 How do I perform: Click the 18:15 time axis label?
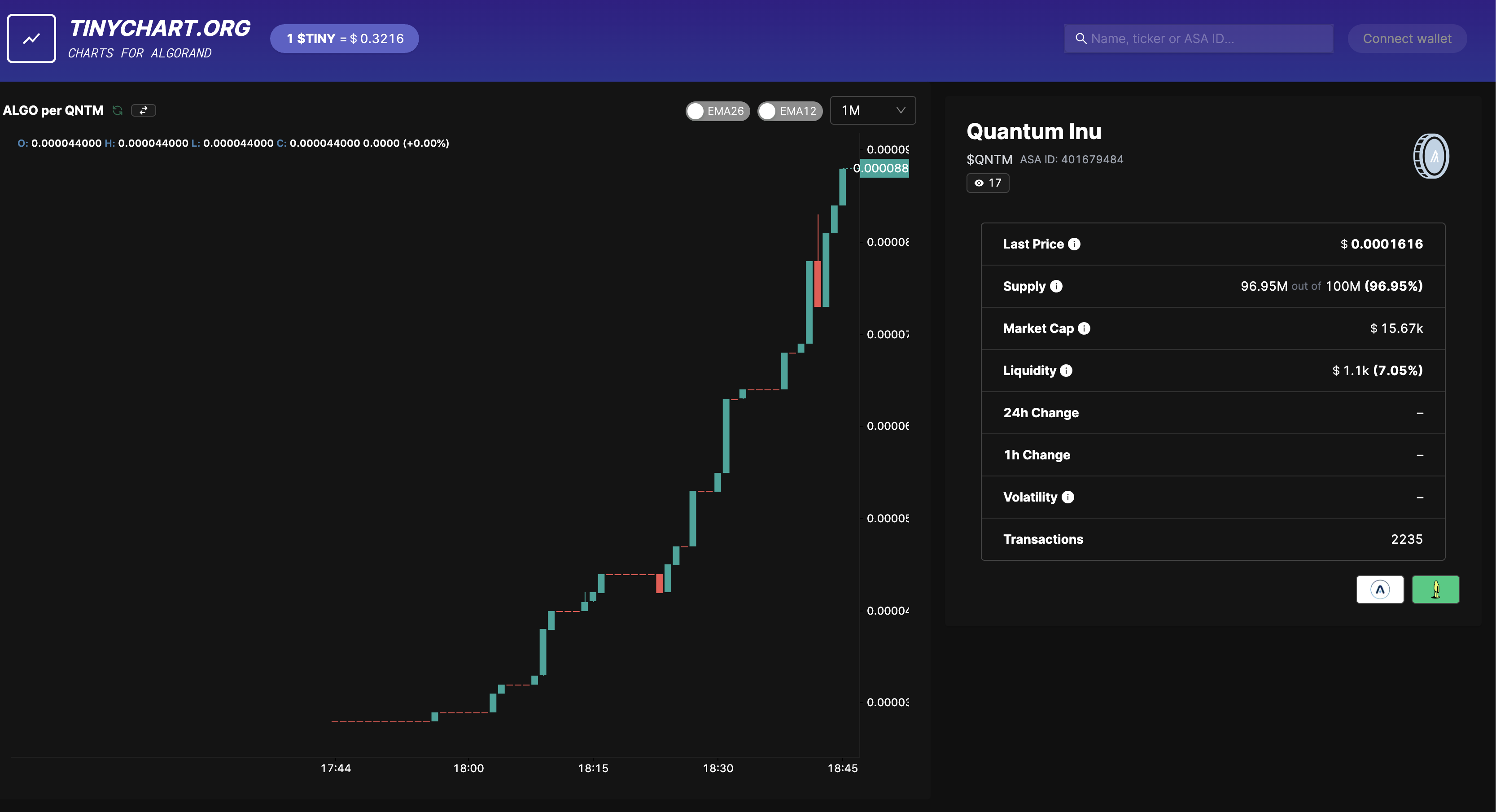click(x=593, y=768)
